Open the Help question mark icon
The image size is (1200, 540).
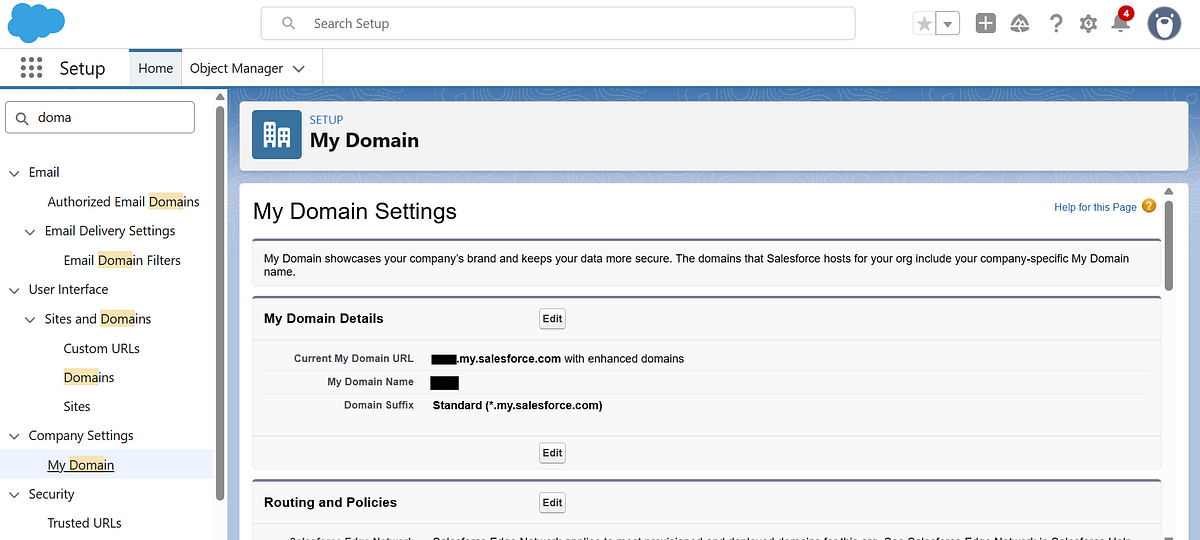pyautogui.click(x=1055, y=23)
